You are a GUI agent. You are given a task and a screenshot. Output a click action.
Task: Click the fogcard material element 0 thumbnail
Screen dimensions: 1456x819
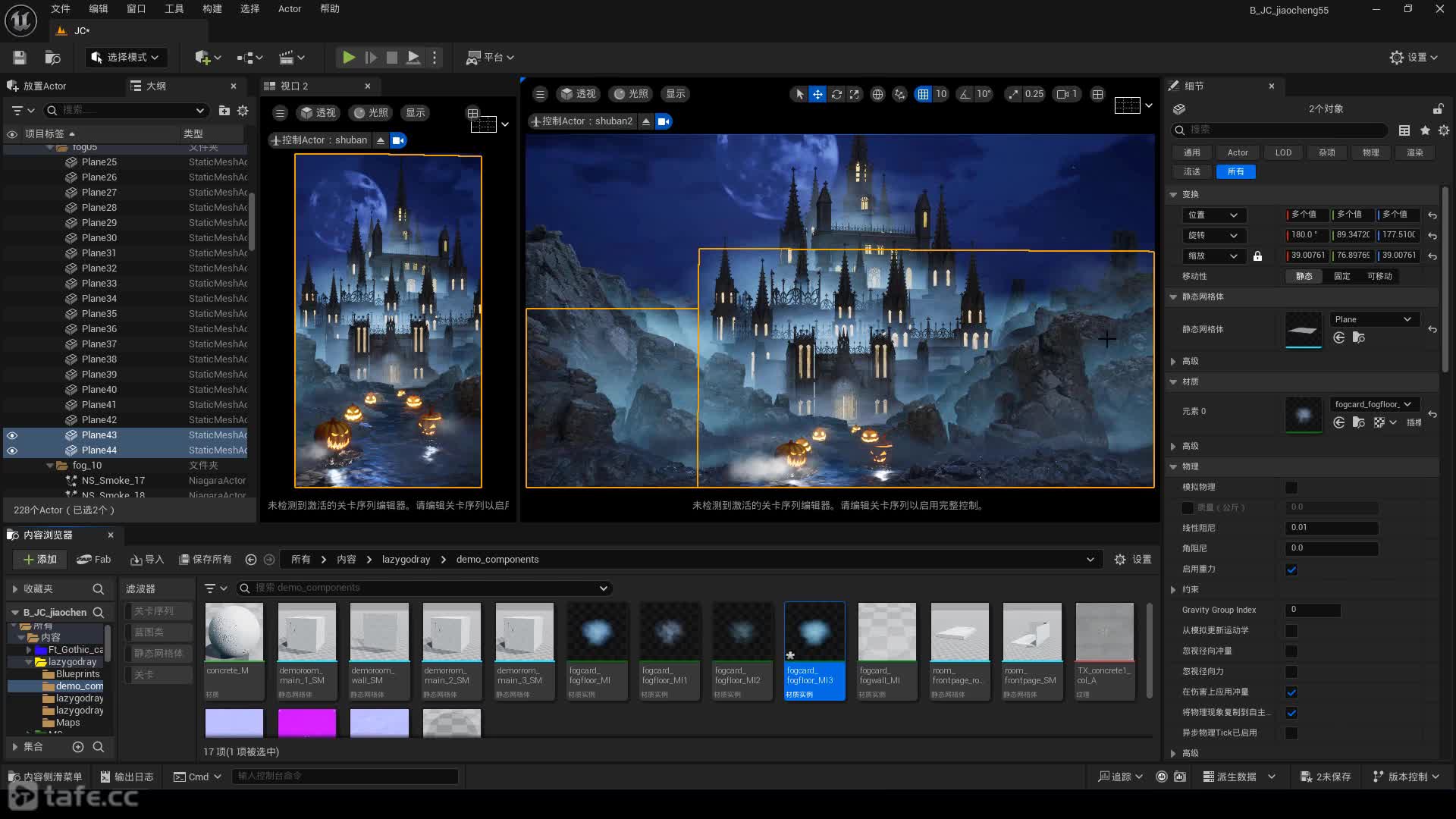(x=1304, y=415)
